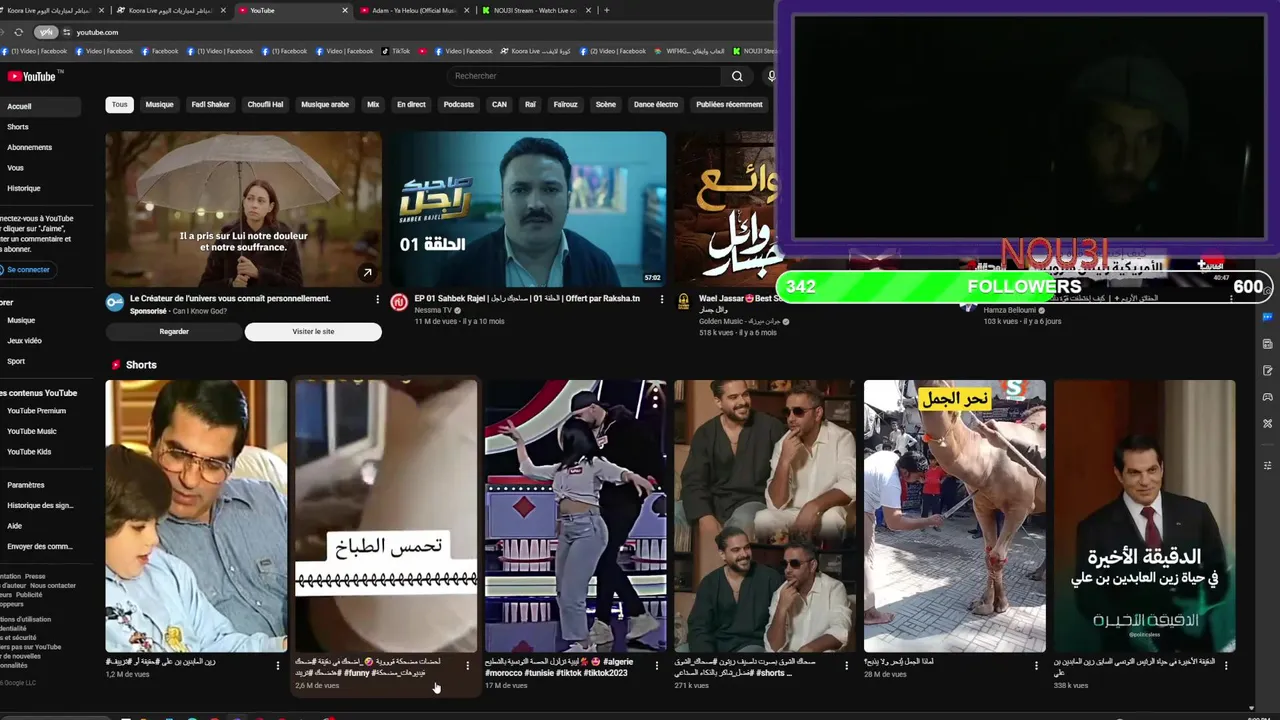This screenshot has width=1280, height=720.
Task: Select the Choufli Hal chip
Action: click(265, 104)
